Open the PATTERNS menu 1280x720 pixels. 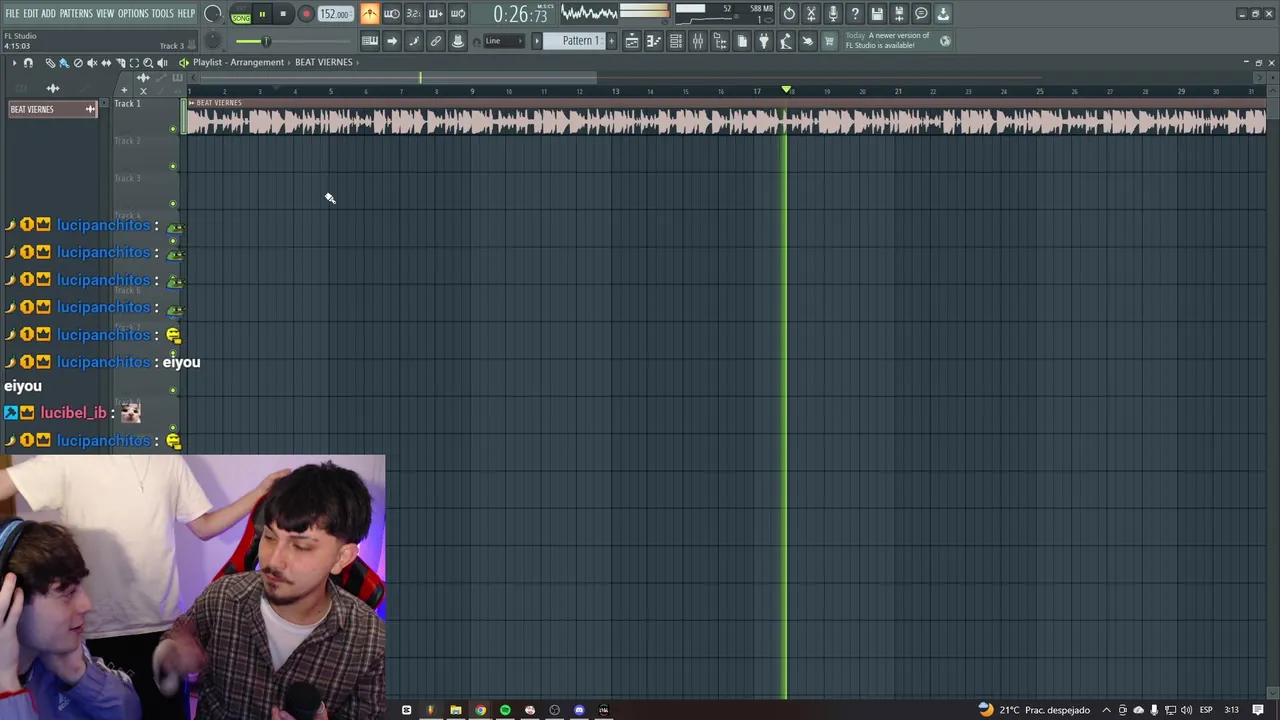[x=76, y=14]
